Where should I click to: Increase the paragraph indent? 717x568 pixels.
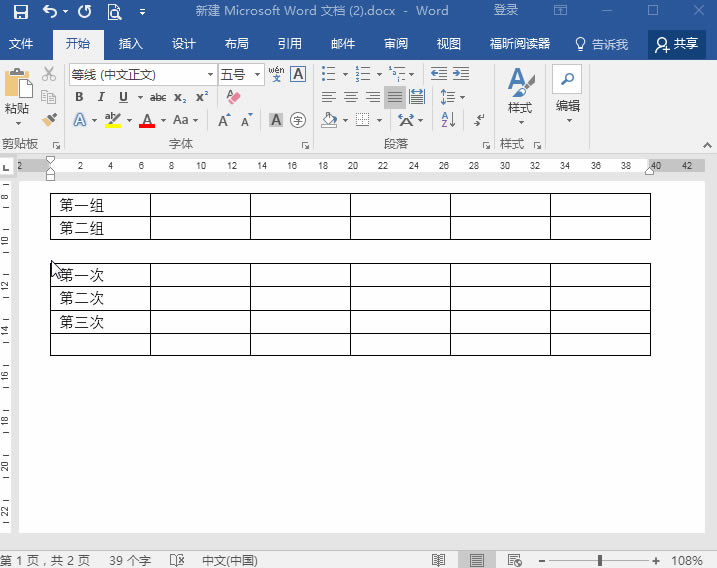(x=461, y=73)
